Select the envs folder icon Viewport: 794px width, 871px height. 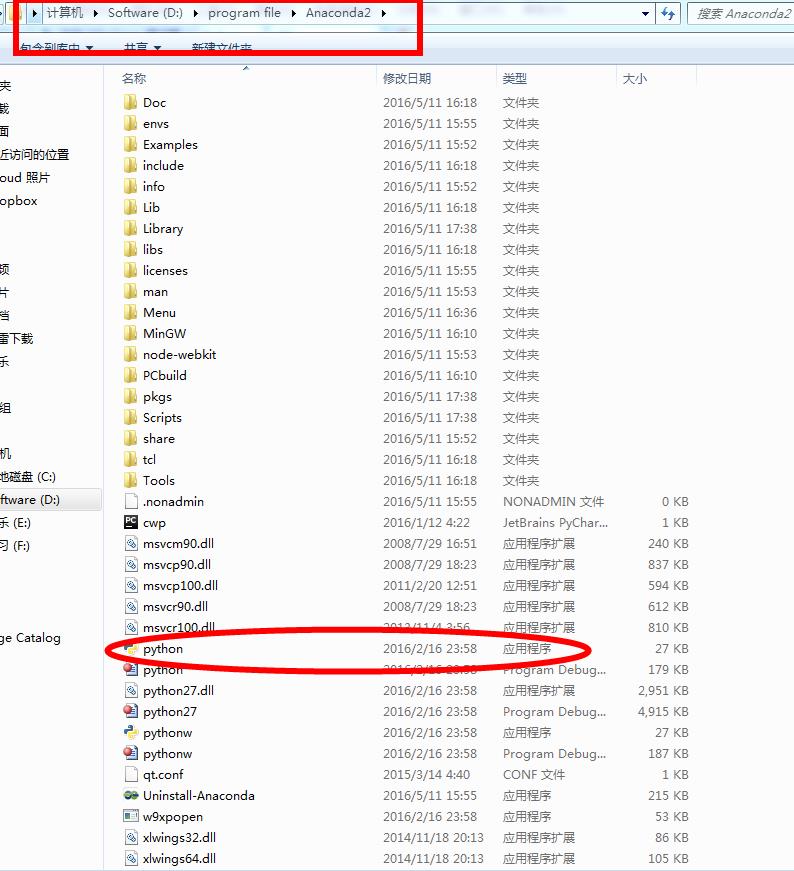(x=131, y=123)
